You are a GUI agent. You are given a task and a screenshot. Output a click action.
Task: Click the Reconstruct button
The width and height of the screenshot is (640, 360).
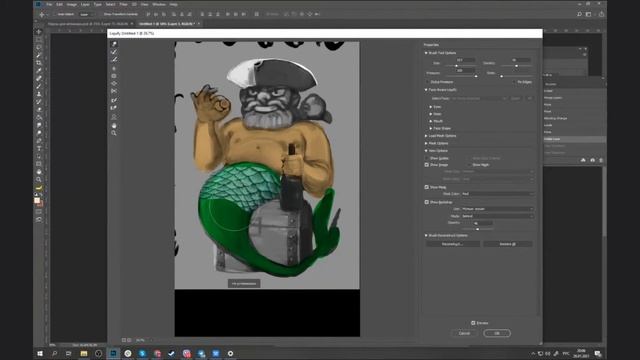pos(453,244)
